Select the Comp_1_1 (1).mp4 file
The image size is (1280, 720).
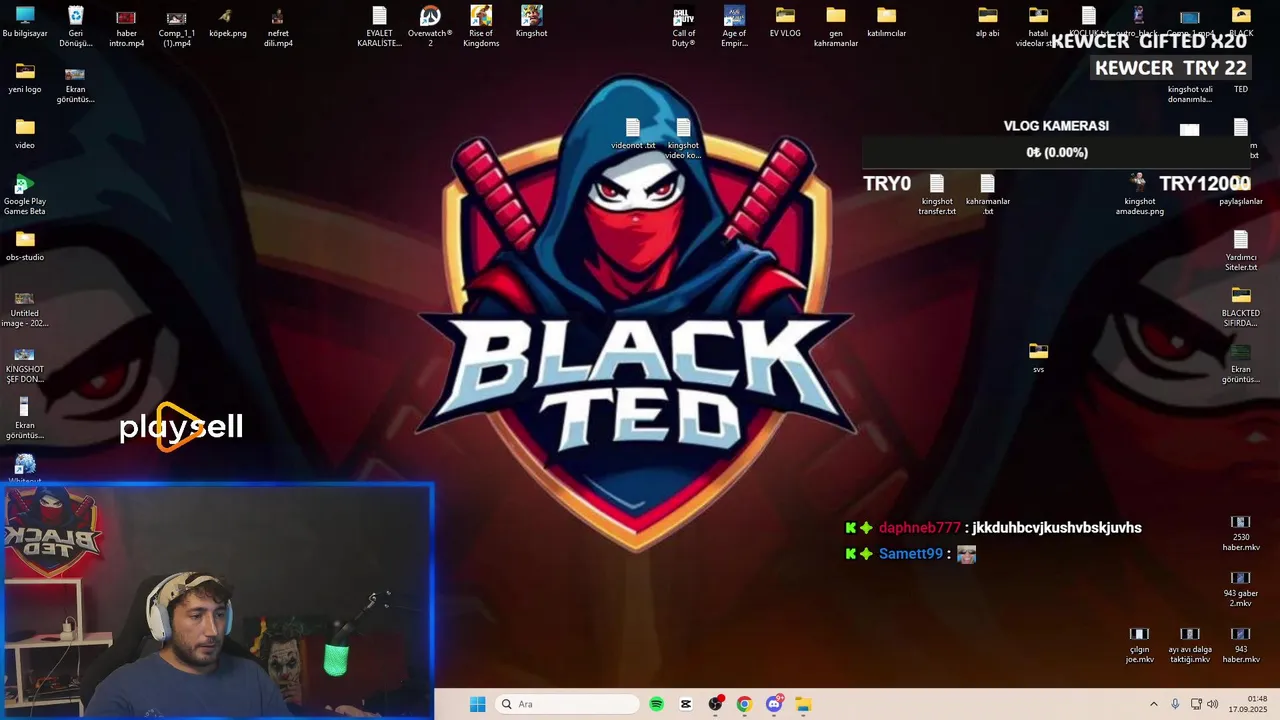click(176, 26)
